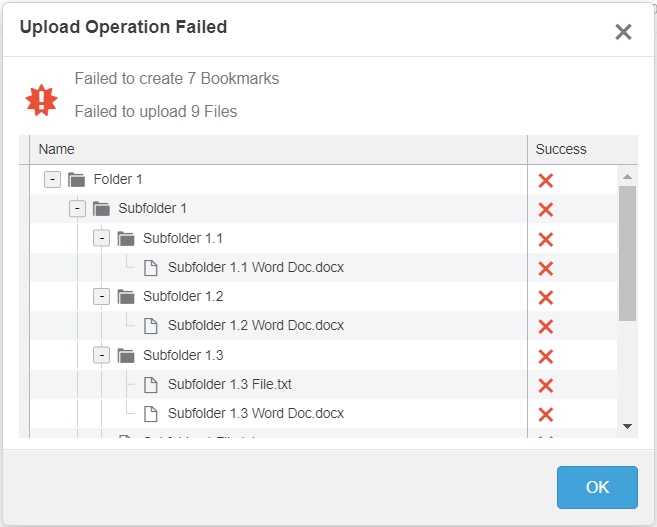Click the Subfolder 1.3 File.txt document icon
This screenshot has height=527, width=657.
[151, 384]
